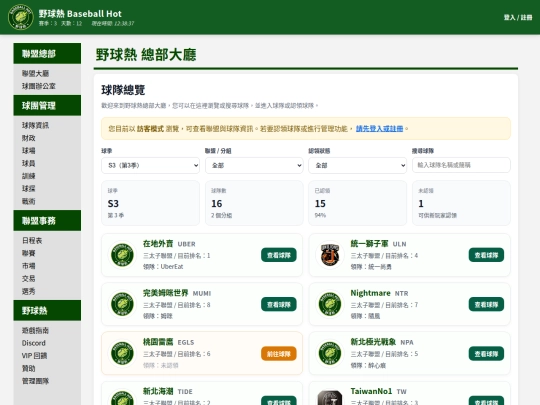Screen dimensions: 540x405
Task: Open VIP 回饋 in the sidebar
Action: [x=34, y=356]
